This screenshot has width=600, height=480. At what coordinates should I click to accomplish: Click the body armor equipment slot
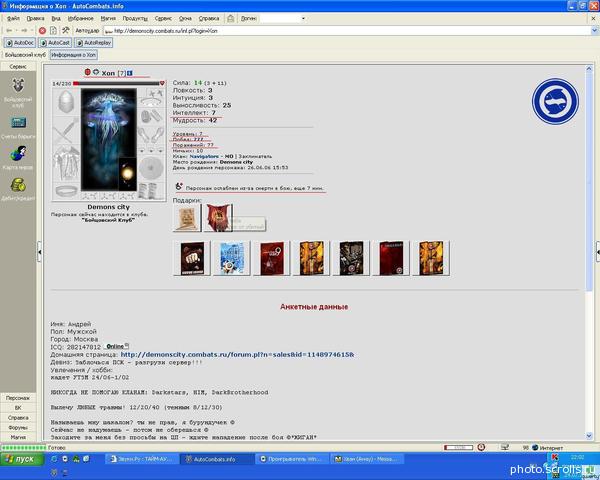pyautogui.click(x=66, y=163)
